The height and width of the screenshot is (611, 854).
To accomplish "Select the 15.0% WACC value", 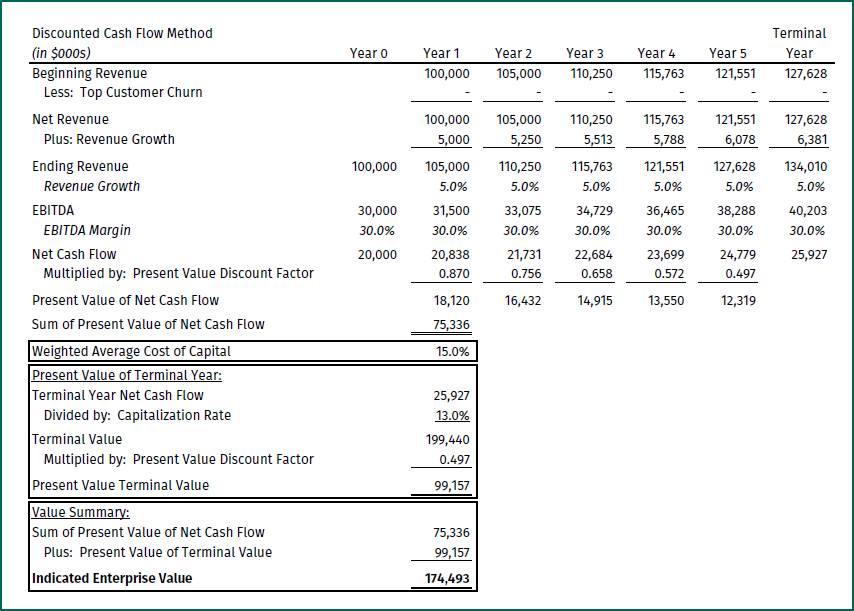I will pos(453,352).
